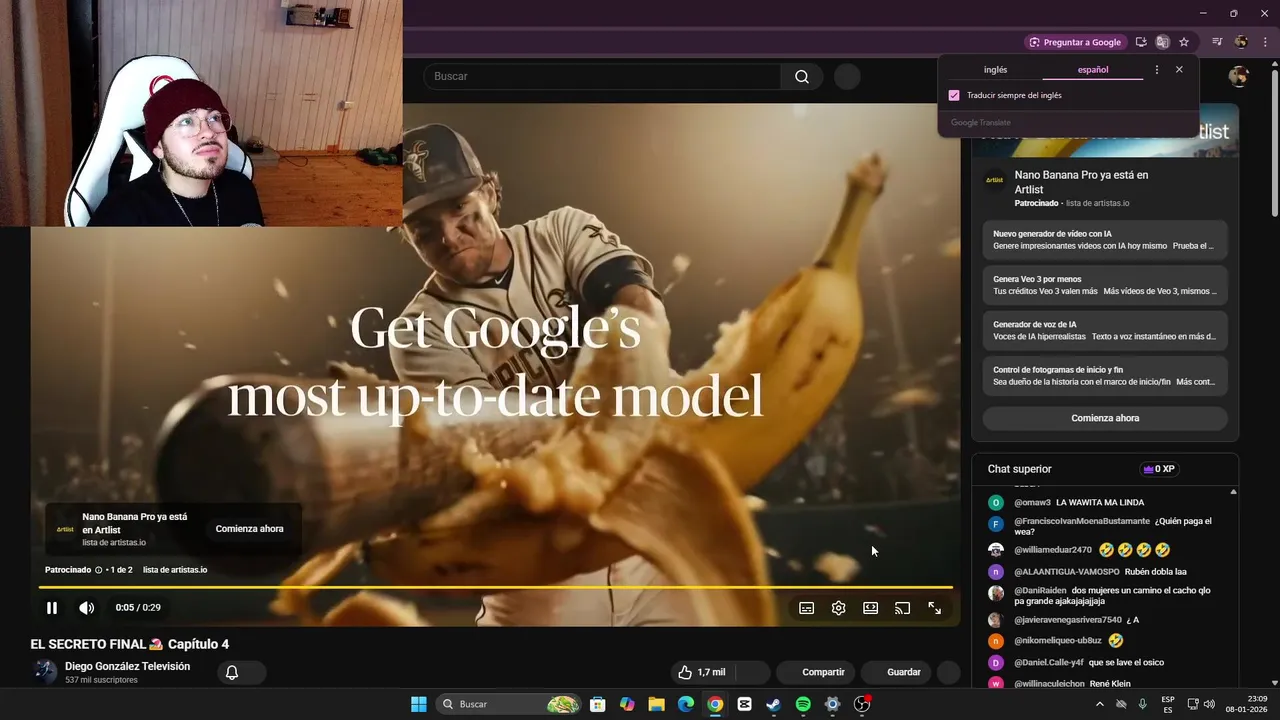Open the Windows Start menu
Viewport: 1280px width, 720px height.
tap(419, 704)
